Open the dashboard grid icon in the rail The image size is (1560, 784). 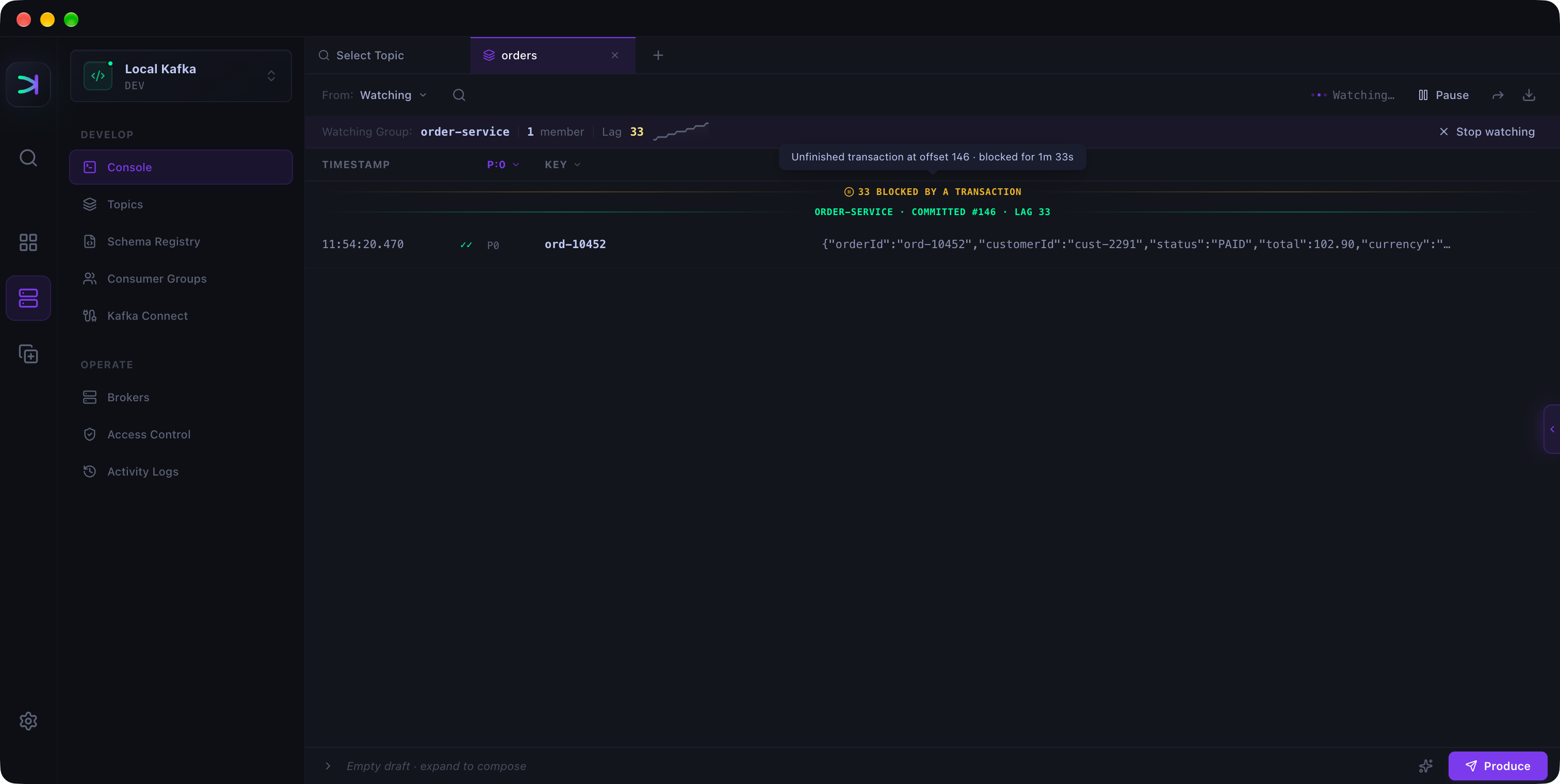tap(28, 242)
